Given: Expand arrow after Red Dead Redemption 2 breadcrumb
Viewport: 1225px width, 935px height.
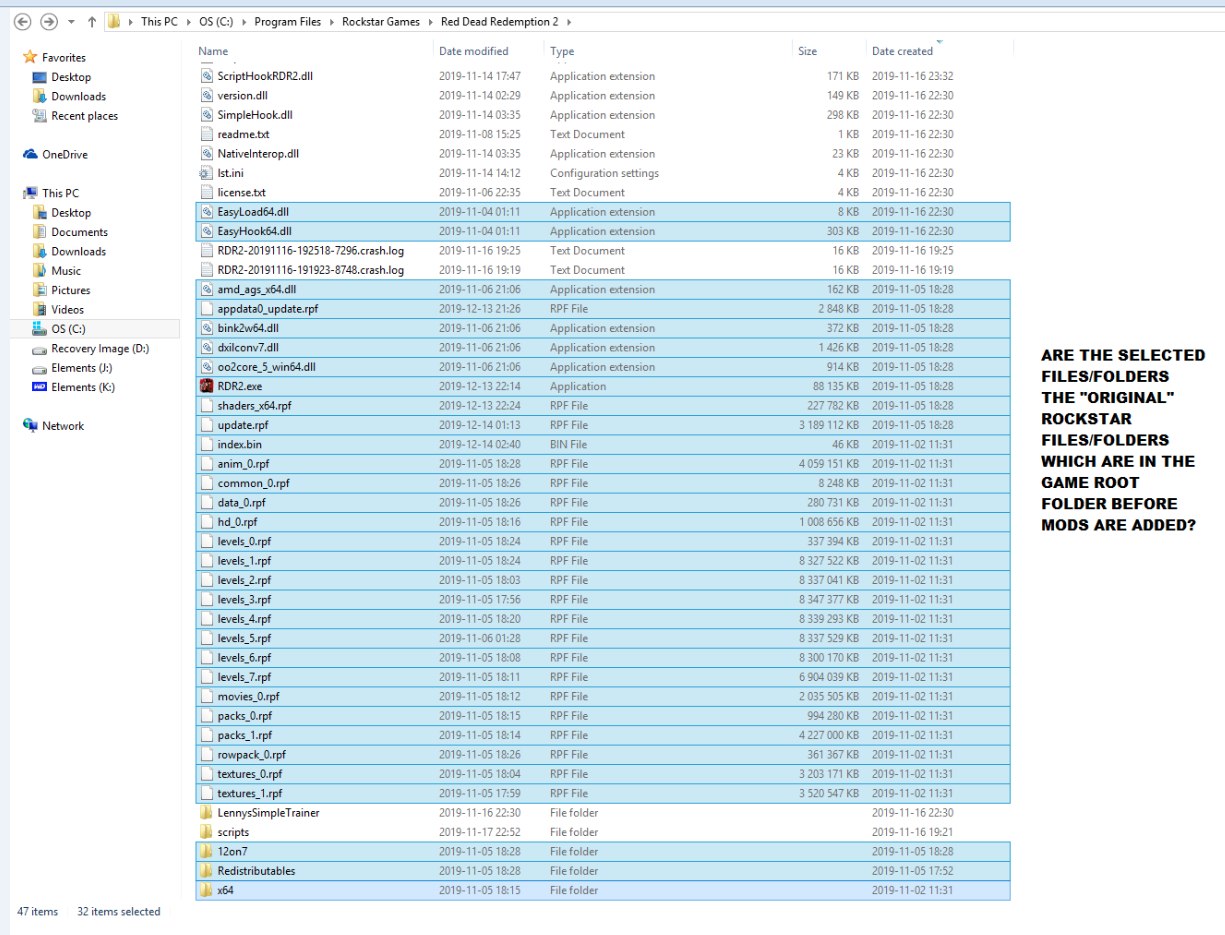Looking at the screenshot, I should 568,22.
